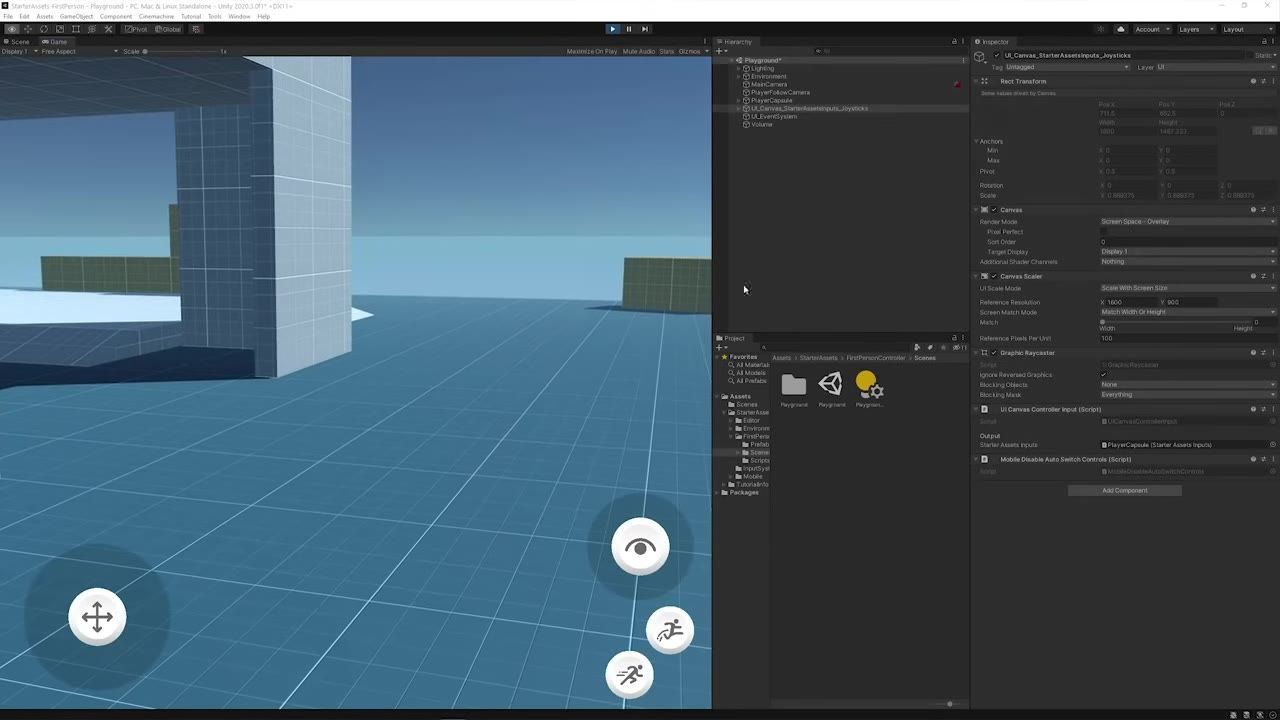Toggle the GameObject active checkbox in Inspector
Image resolution: width=1280 pixels, height=720 pixels.
coord(997,56)
